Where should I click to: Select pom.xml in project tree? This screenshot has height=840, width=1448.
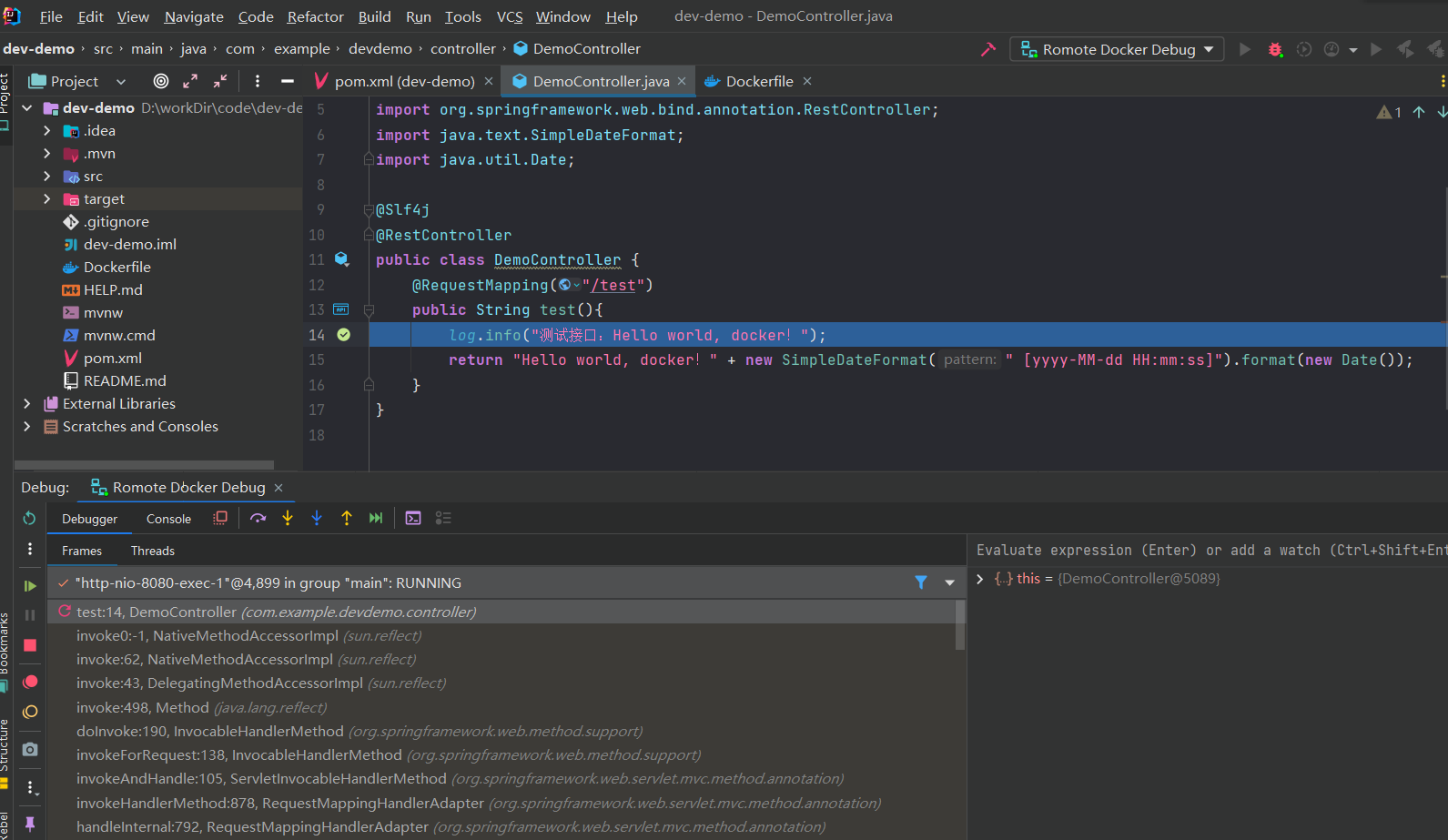tap(113, 358)
